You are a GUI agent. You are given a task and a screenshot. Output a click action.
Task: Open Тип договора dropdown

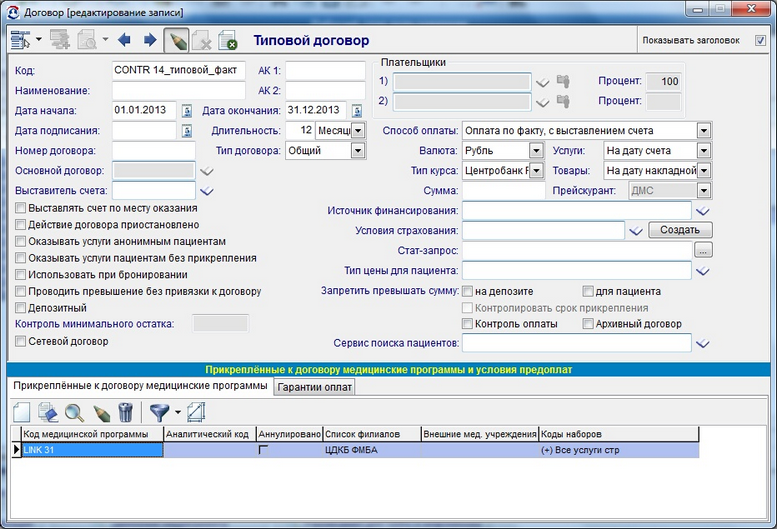coord(358,151)
